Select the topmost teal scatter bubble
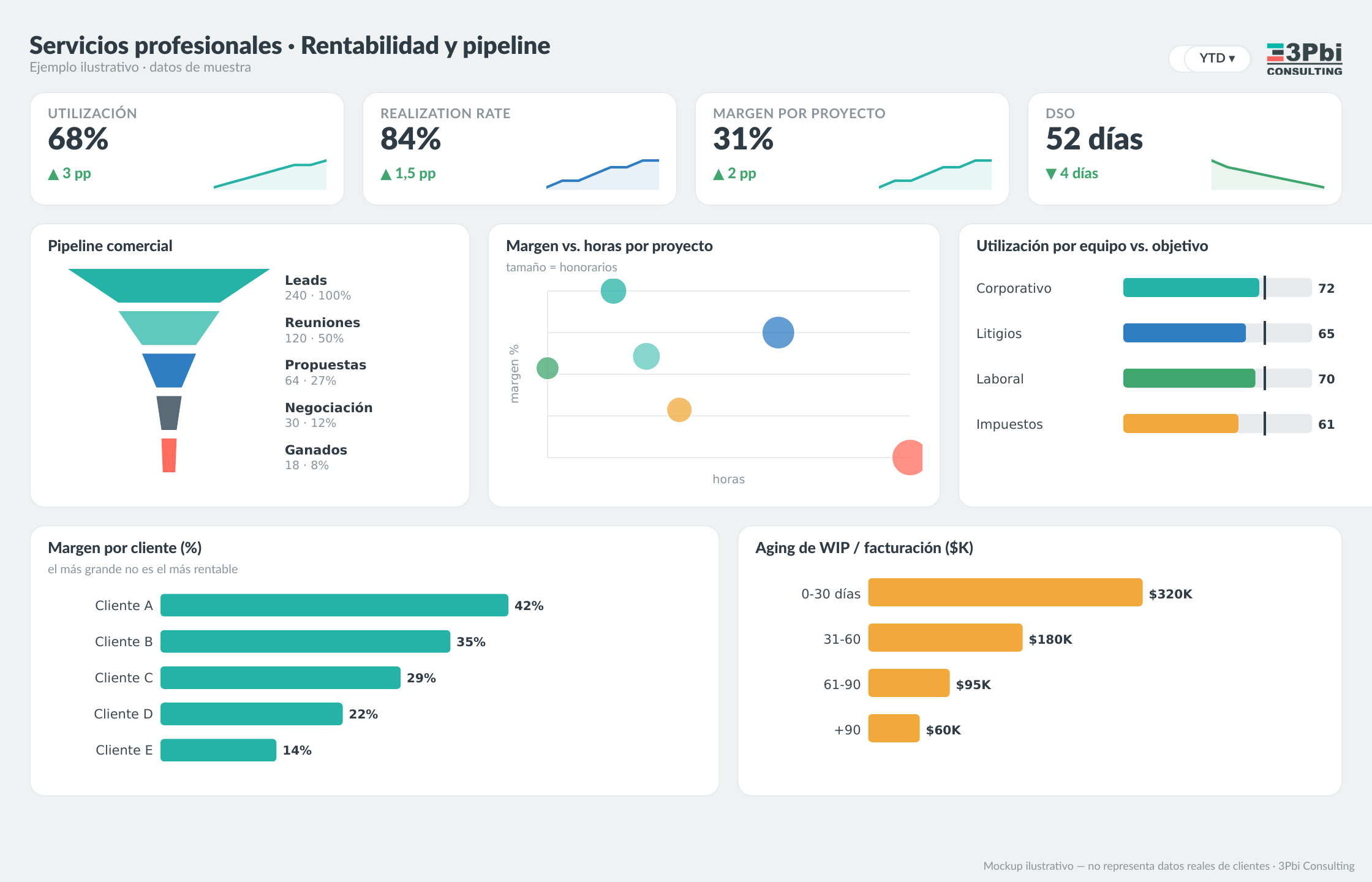 (x=613, y=291)
